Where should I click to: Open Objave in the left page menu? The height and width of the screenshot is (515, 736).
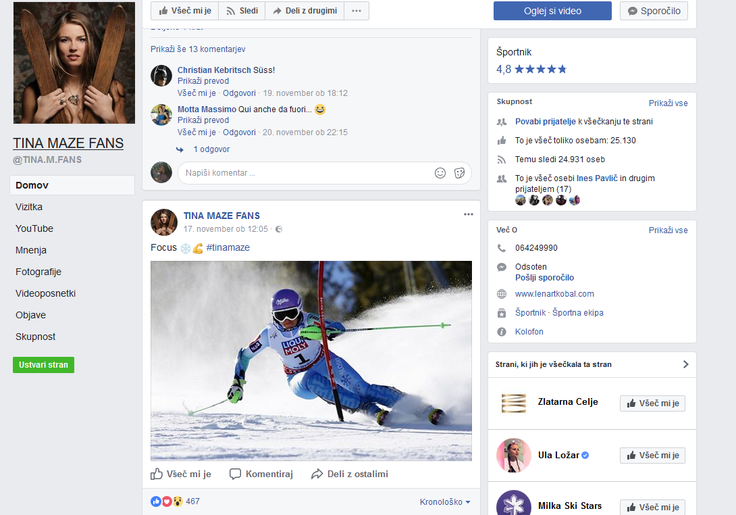point(31,315)
